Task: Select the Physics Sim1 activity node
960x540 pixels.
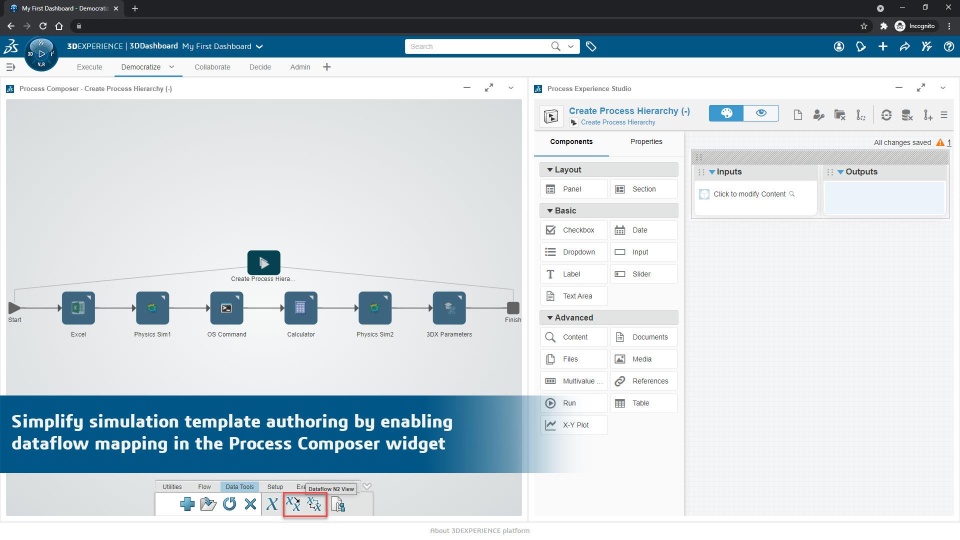Action: (152, 308)
